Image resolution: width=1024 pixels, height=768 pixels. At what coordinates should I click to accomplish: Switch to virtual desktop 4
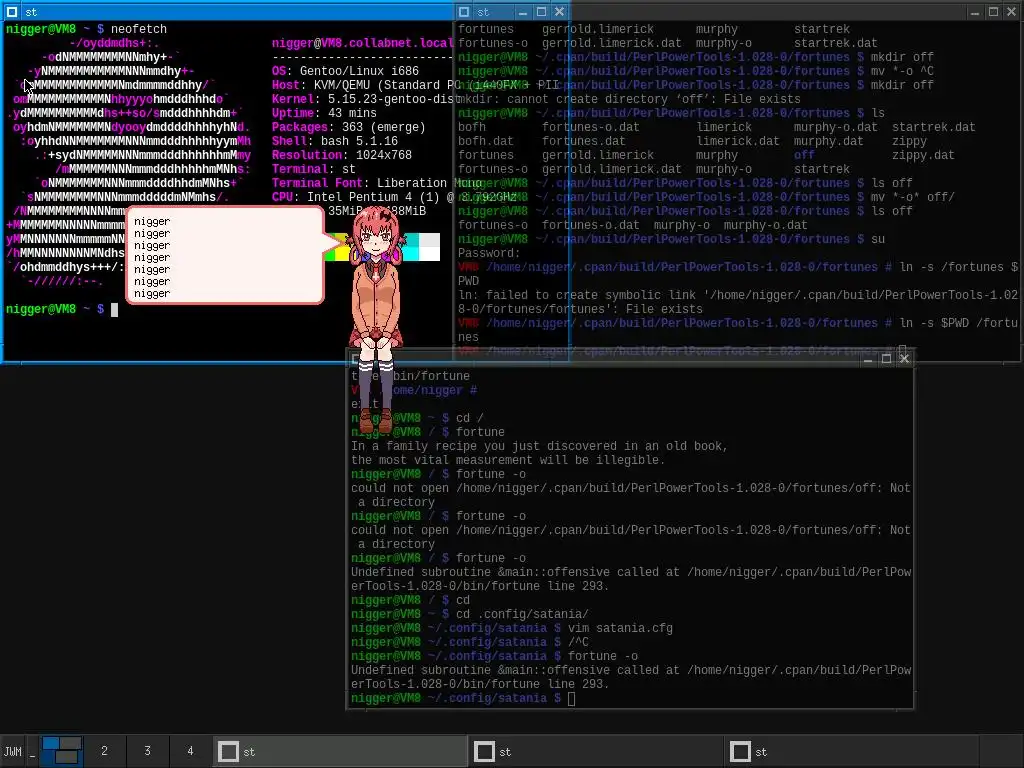[x=190, y=751]
